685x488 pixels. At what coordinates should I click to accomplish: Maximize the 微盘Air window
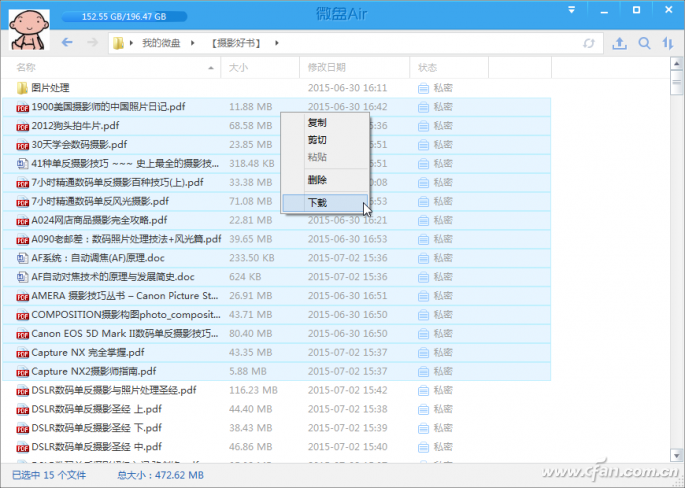pos(637,10)
